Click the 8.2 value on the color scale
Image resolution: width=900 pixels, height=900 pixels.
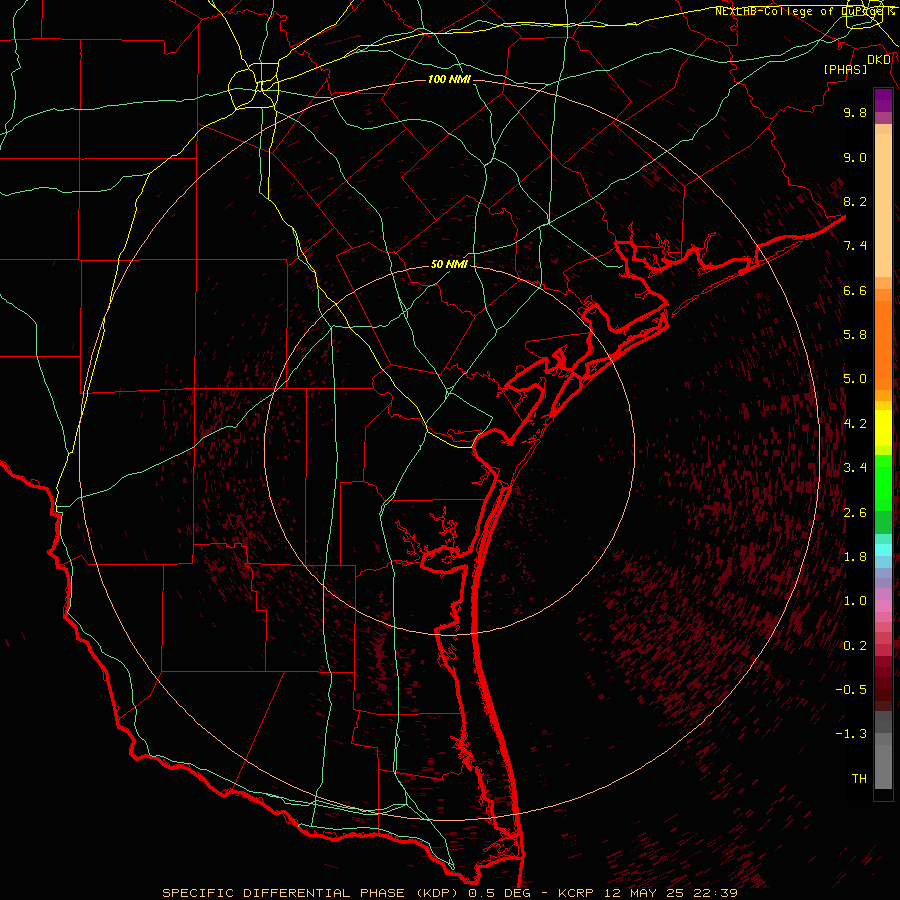point(855,201)
